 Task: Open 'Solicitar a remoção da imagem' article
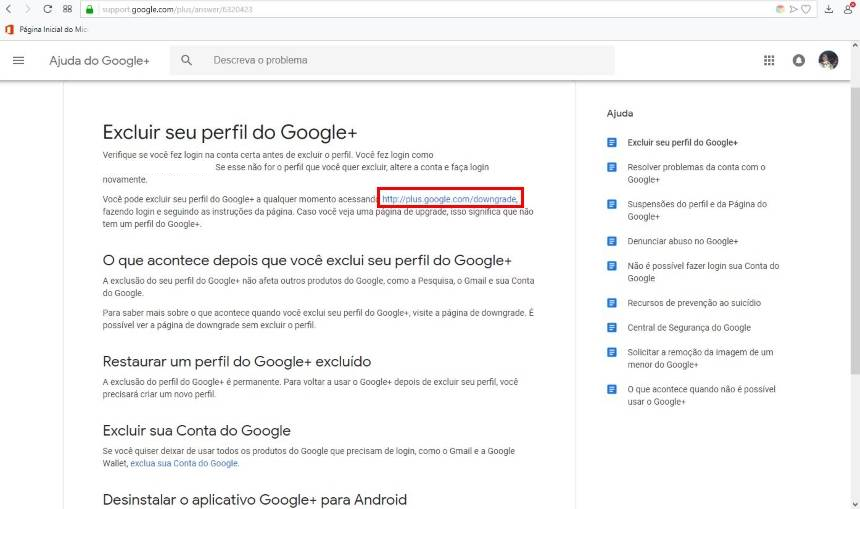700,358
